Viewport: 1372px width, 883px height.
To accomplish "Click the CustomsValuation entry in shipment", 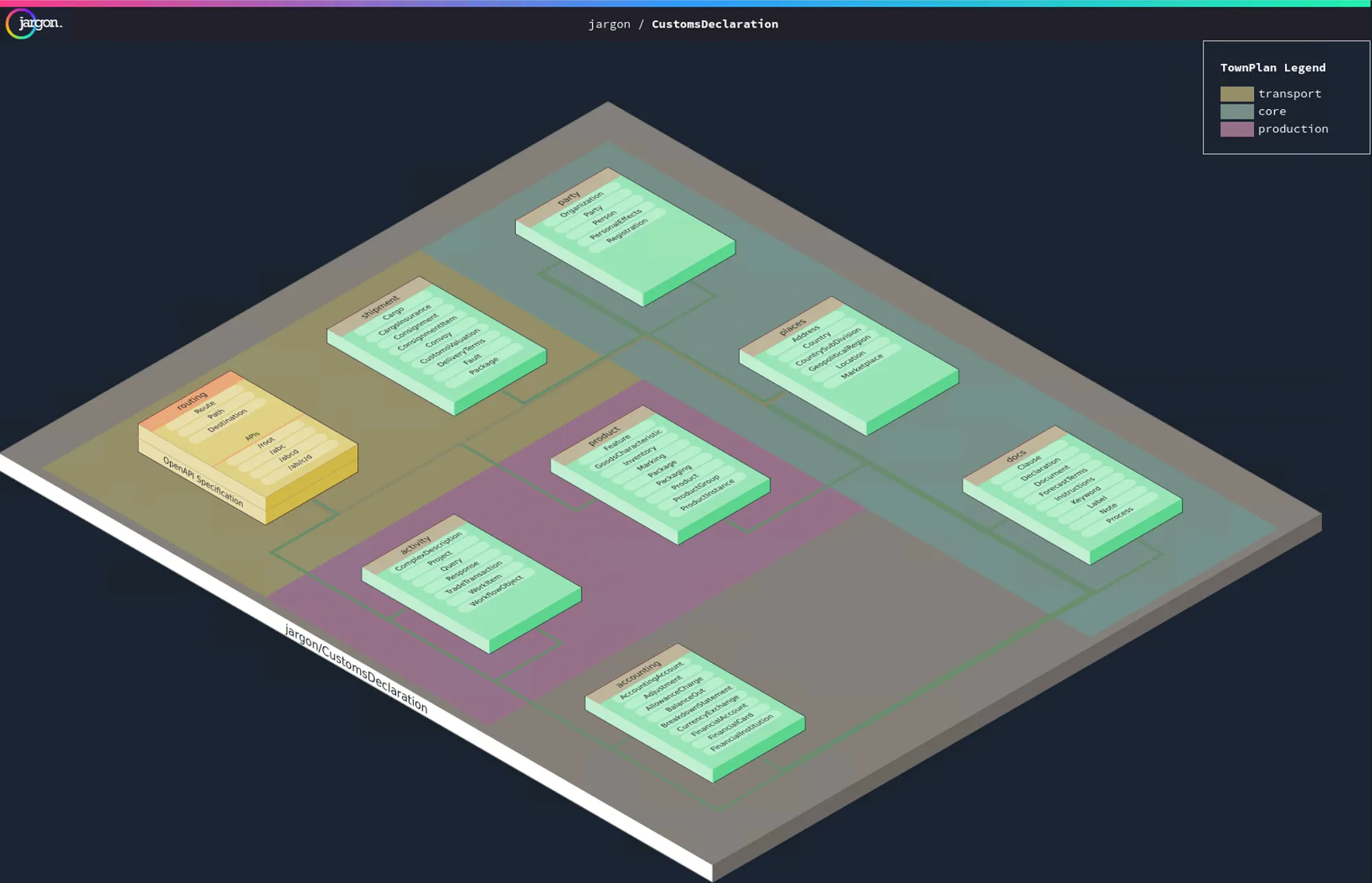I will coord(450,346).
